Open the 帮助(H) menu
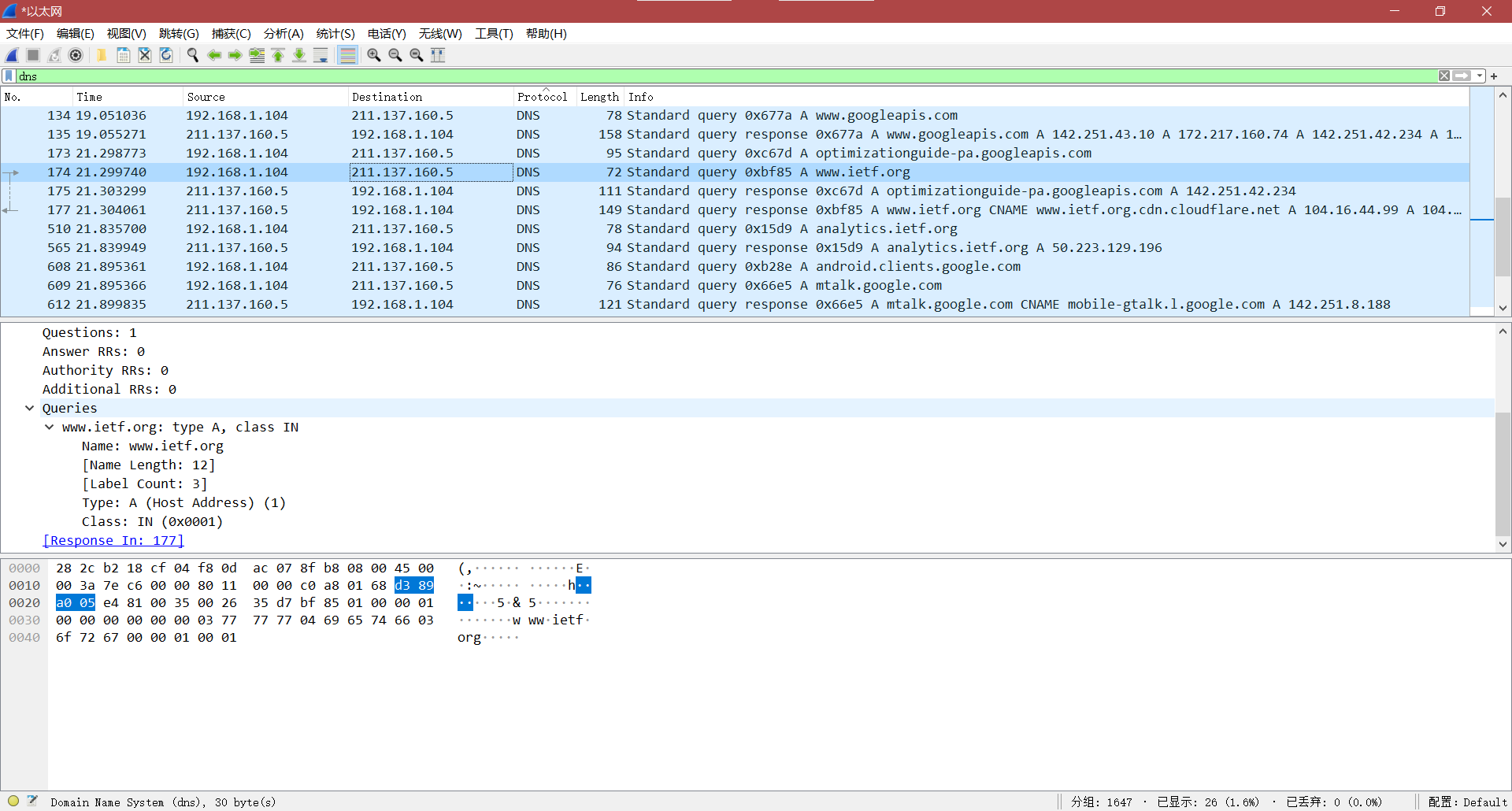1512x811 pixels. pyautogui.click(x=547, y=34)
